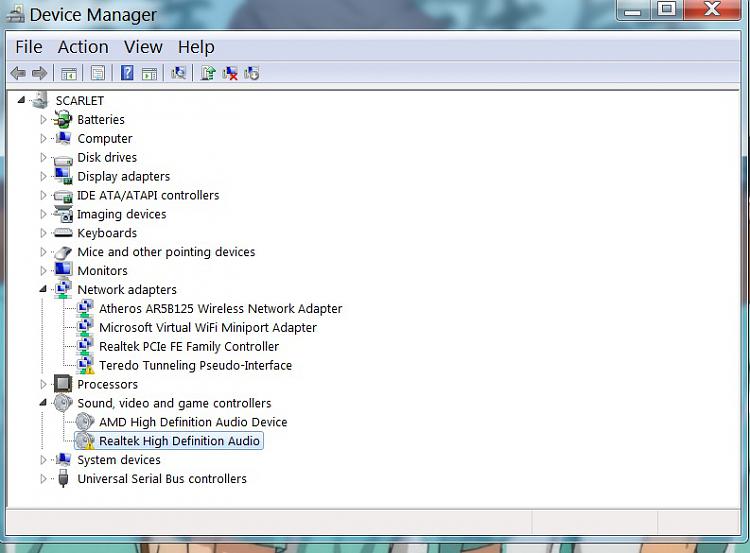Click the Forward arrow toolbar button
The image size is (750, 553).
click(39, 73)
